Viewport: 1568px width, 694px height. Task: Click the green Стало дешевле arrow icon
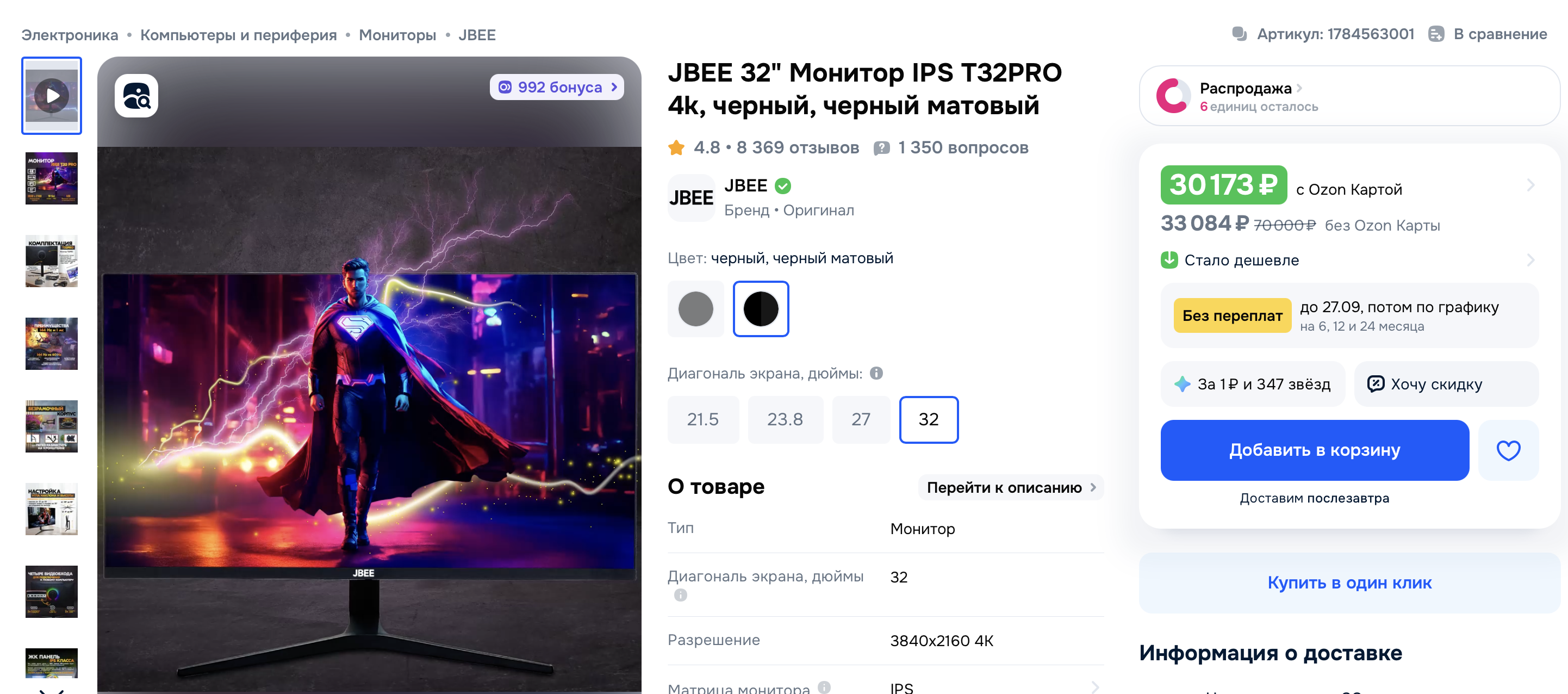point(1169,260)
